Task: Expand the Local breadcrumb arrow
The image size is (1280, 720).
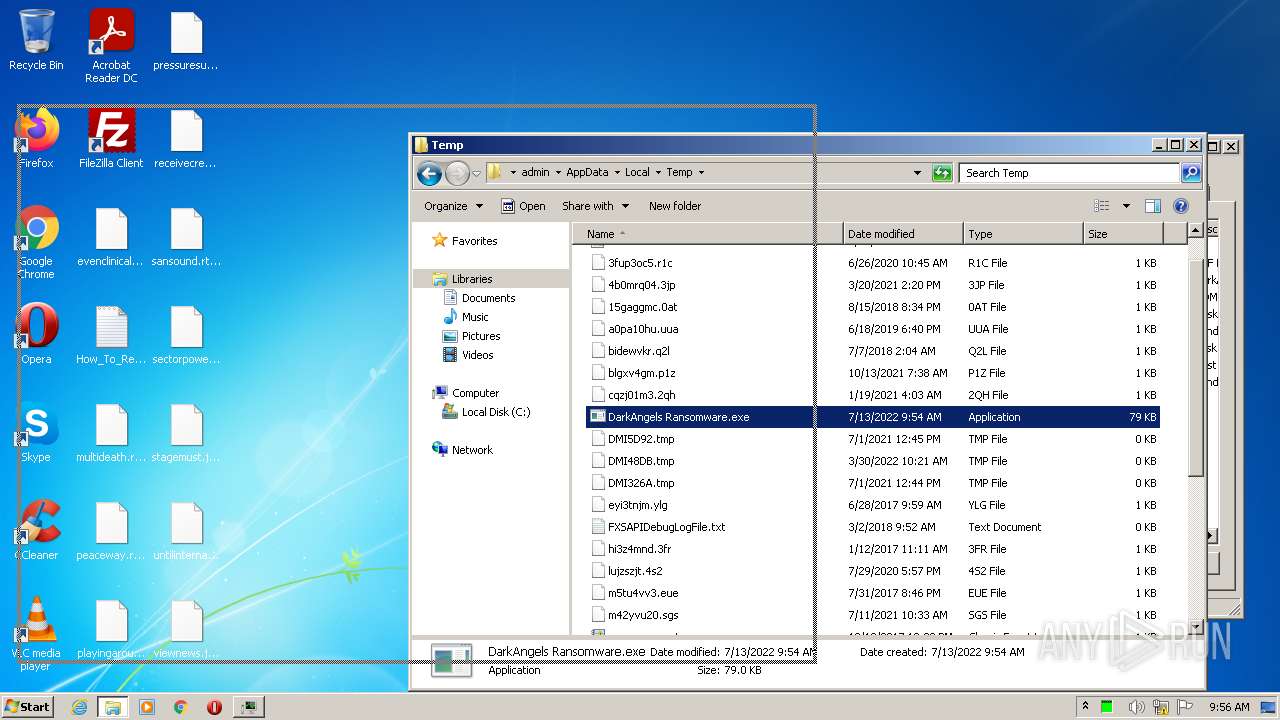Action: click(x=658, y=173)
